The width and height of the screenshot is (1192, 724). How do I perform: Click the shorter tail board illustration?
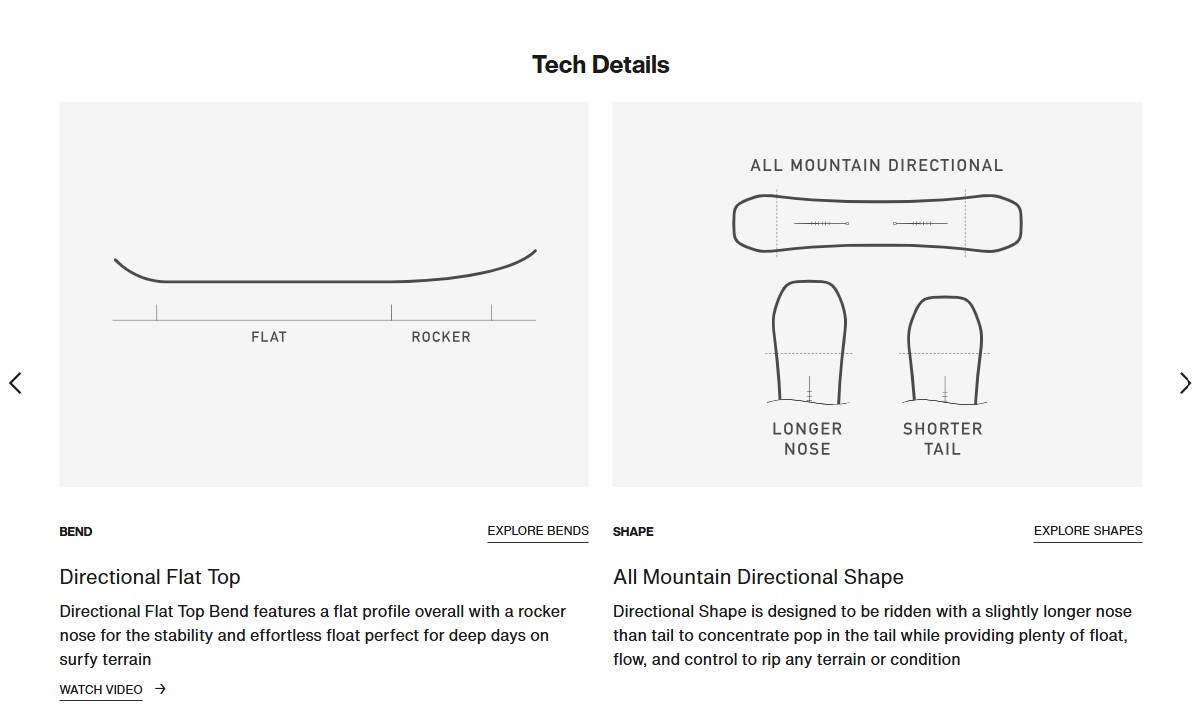pos(943,348)
